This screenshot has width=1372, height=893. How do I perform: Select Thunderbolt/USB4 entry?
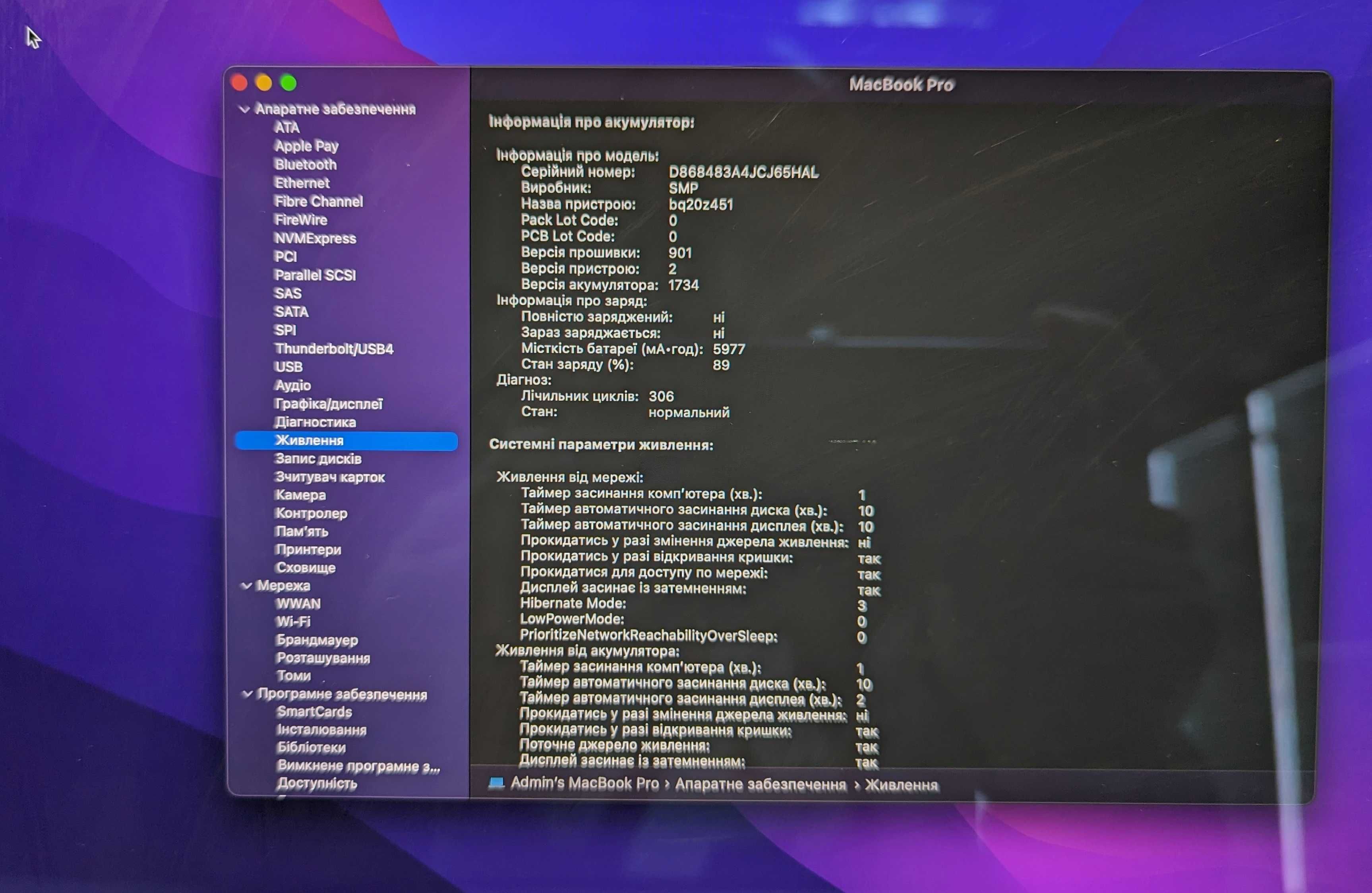[x=334, y=349]
